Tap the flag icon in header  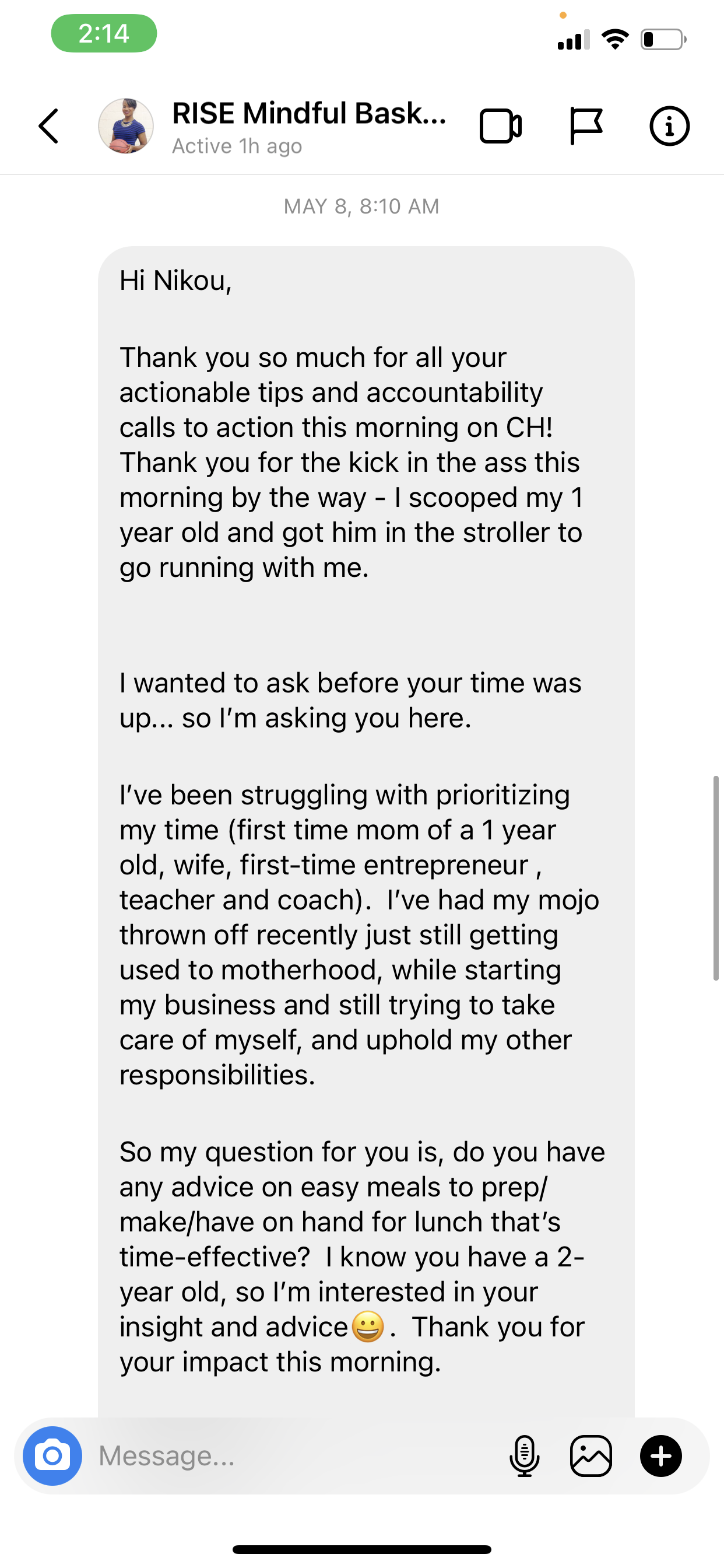click(586, 126)
